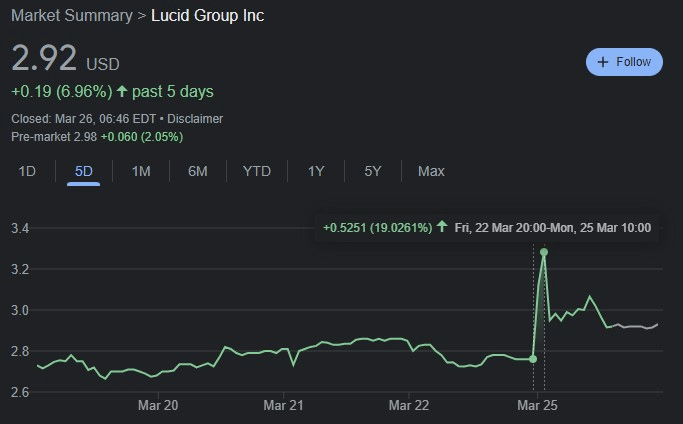Viewport: 683px width, 424px height.
Task: Select the 5D time range tab
Action: point(84,171)
